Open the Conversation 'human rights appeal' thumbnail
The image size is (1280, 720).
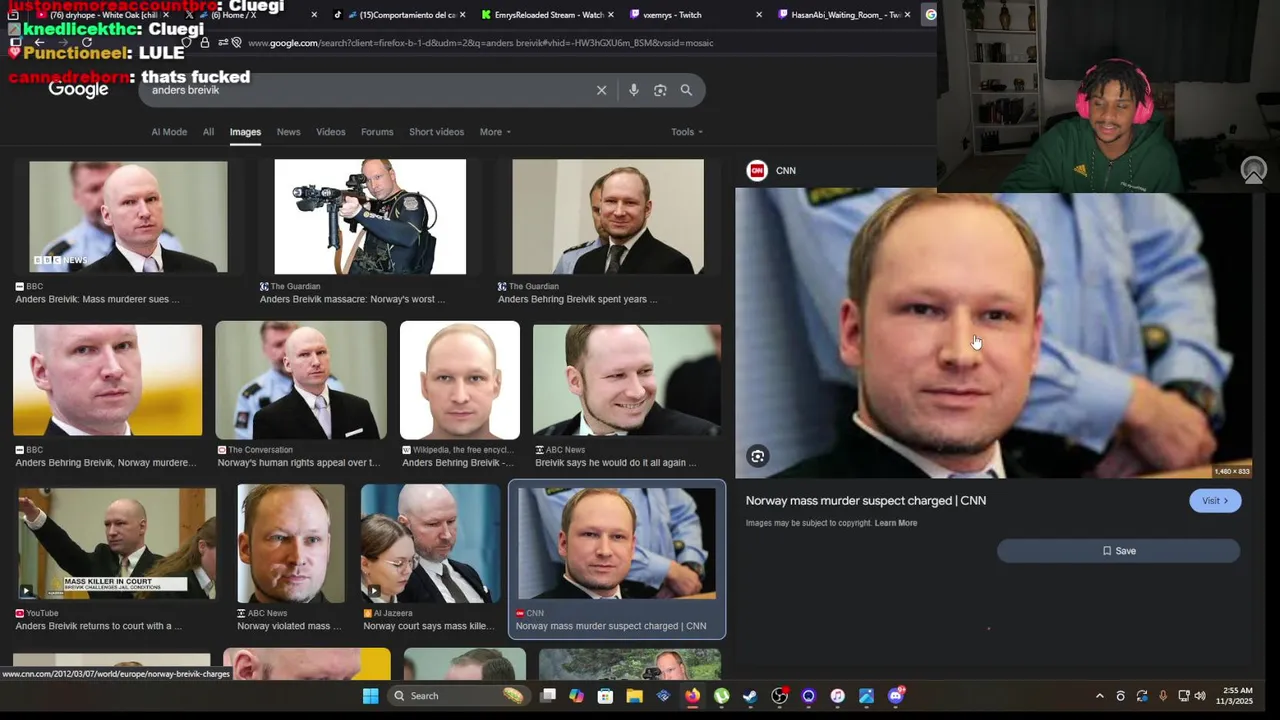point(301,380)
